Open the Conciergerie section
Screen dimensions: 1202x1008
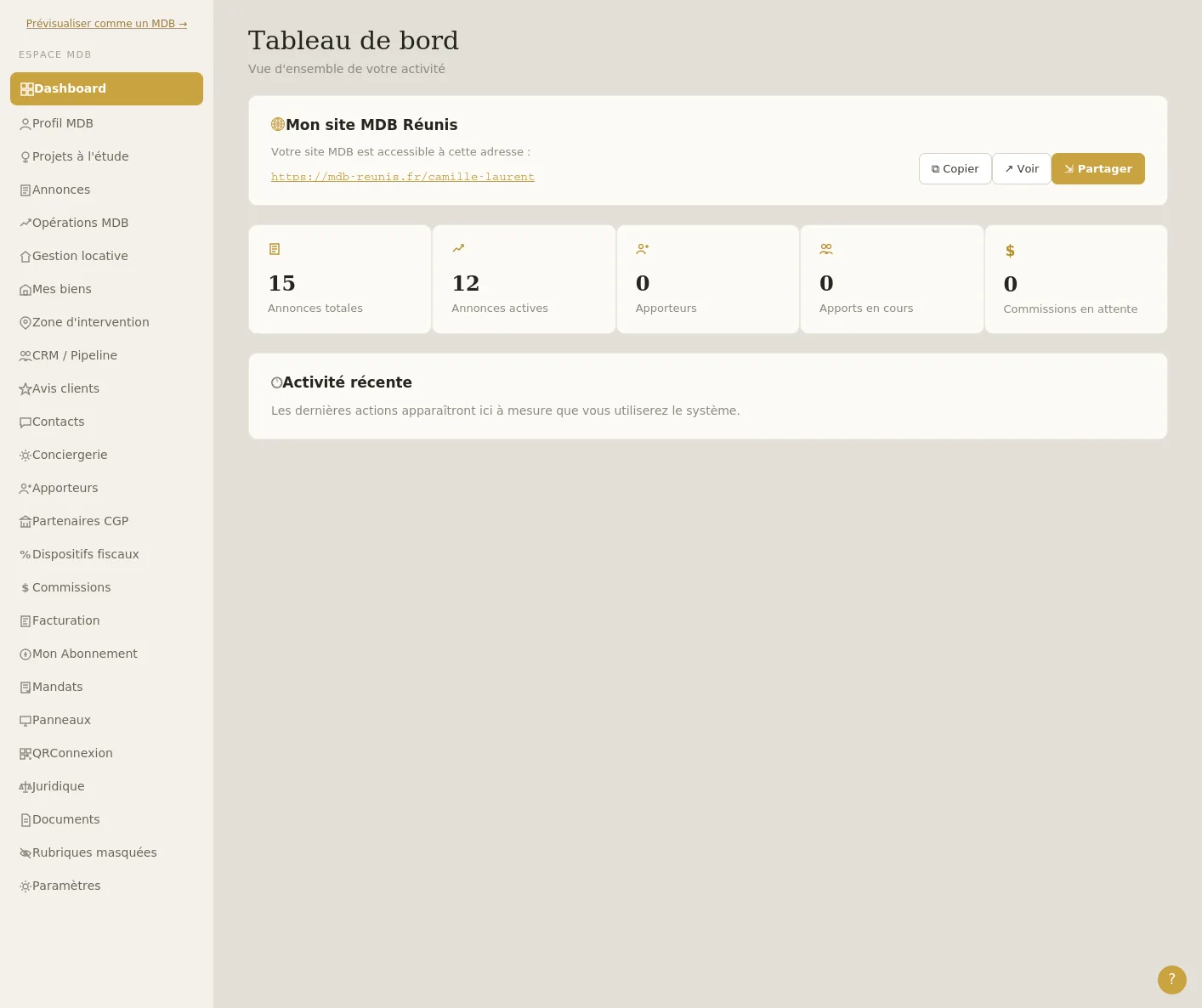click(106, 455)
